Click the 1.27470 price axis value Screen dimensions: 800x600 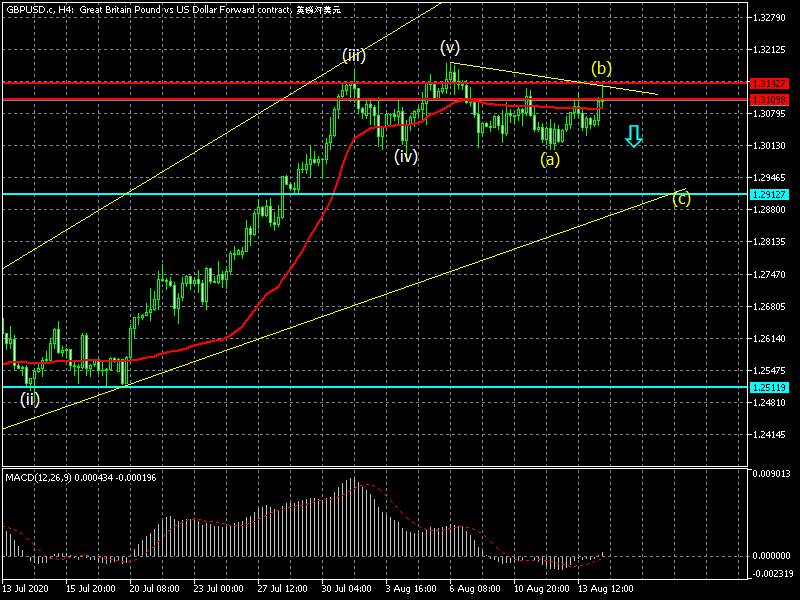[769, 275]
